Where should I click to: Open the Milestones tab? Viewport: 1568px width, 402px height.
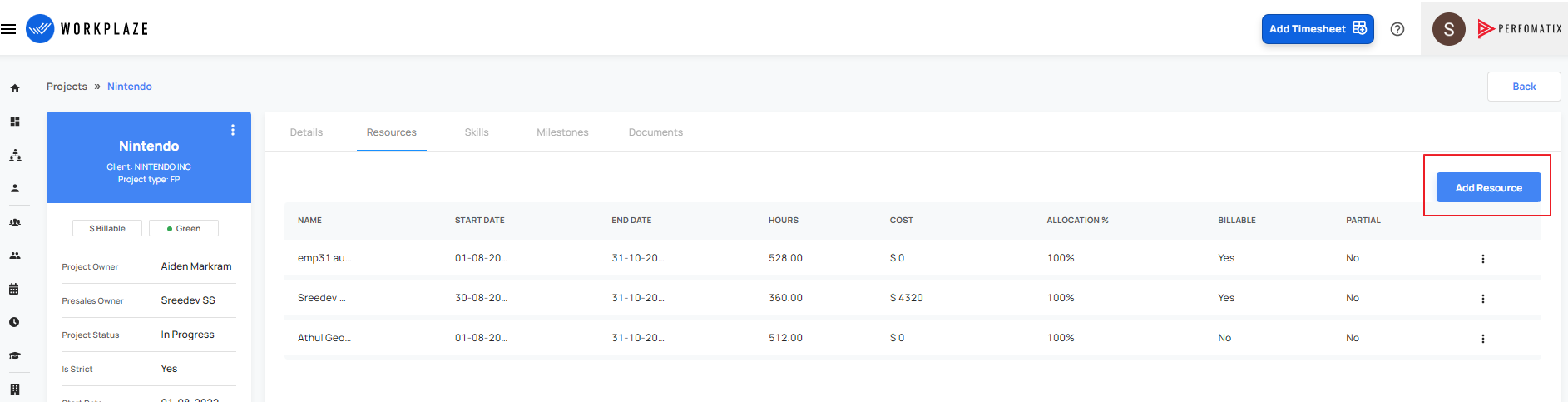pyautogui.click(x=562, y=132)
